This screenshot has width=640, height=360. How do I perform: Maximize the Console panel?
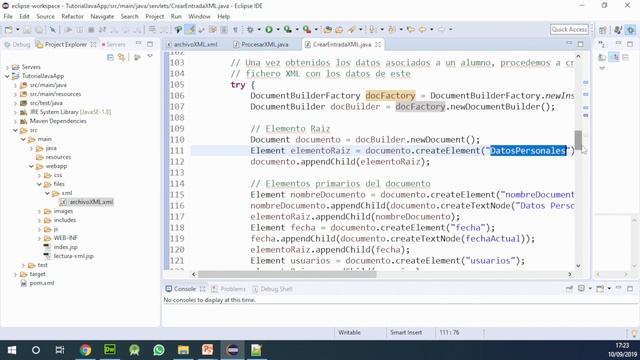630,289
